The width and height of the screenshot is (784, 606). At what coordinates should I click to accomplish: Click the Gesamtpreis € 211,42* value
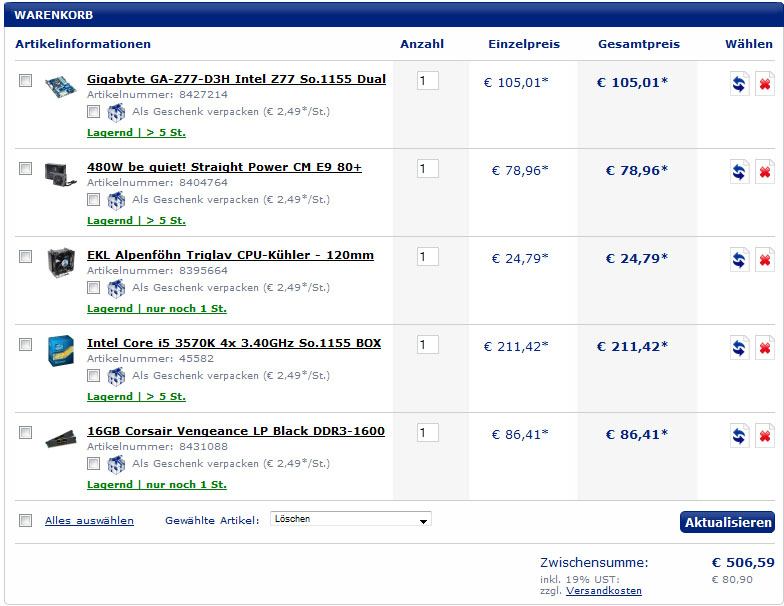[x=632, y=346]
